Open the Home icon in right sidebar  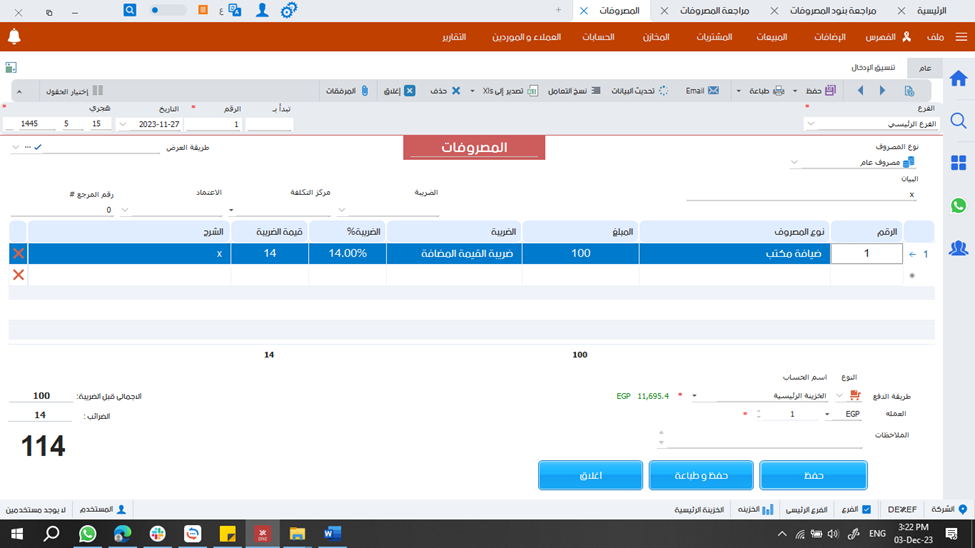(x=958, y=79)
